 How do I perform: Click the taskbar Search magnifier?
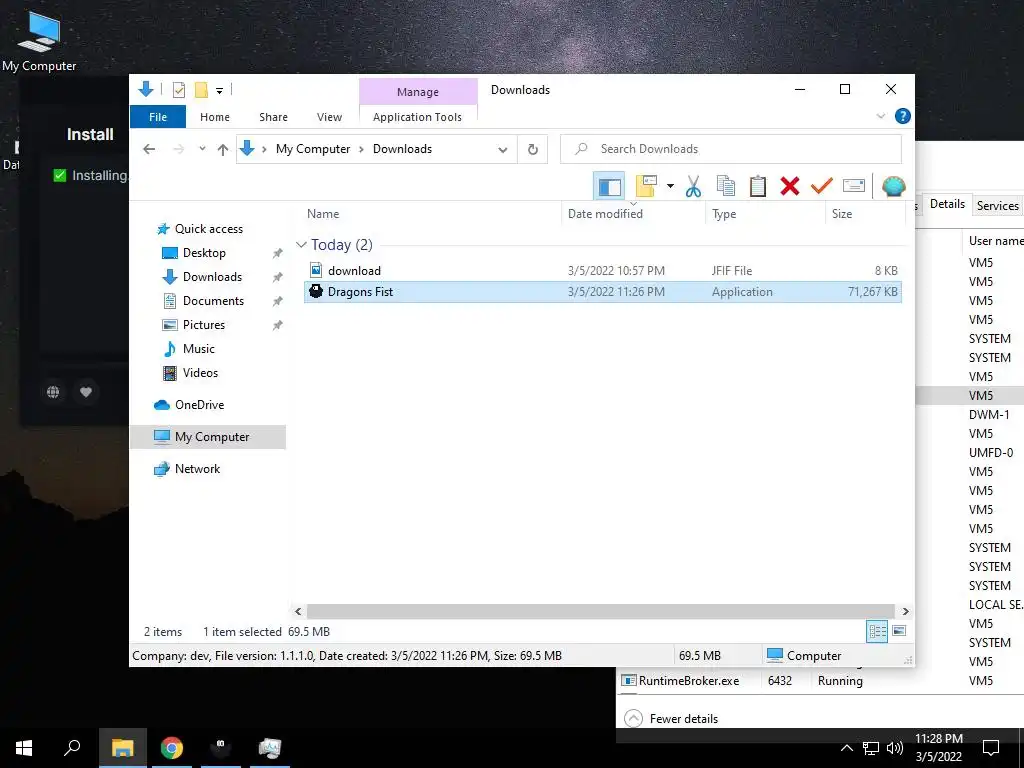72,748
